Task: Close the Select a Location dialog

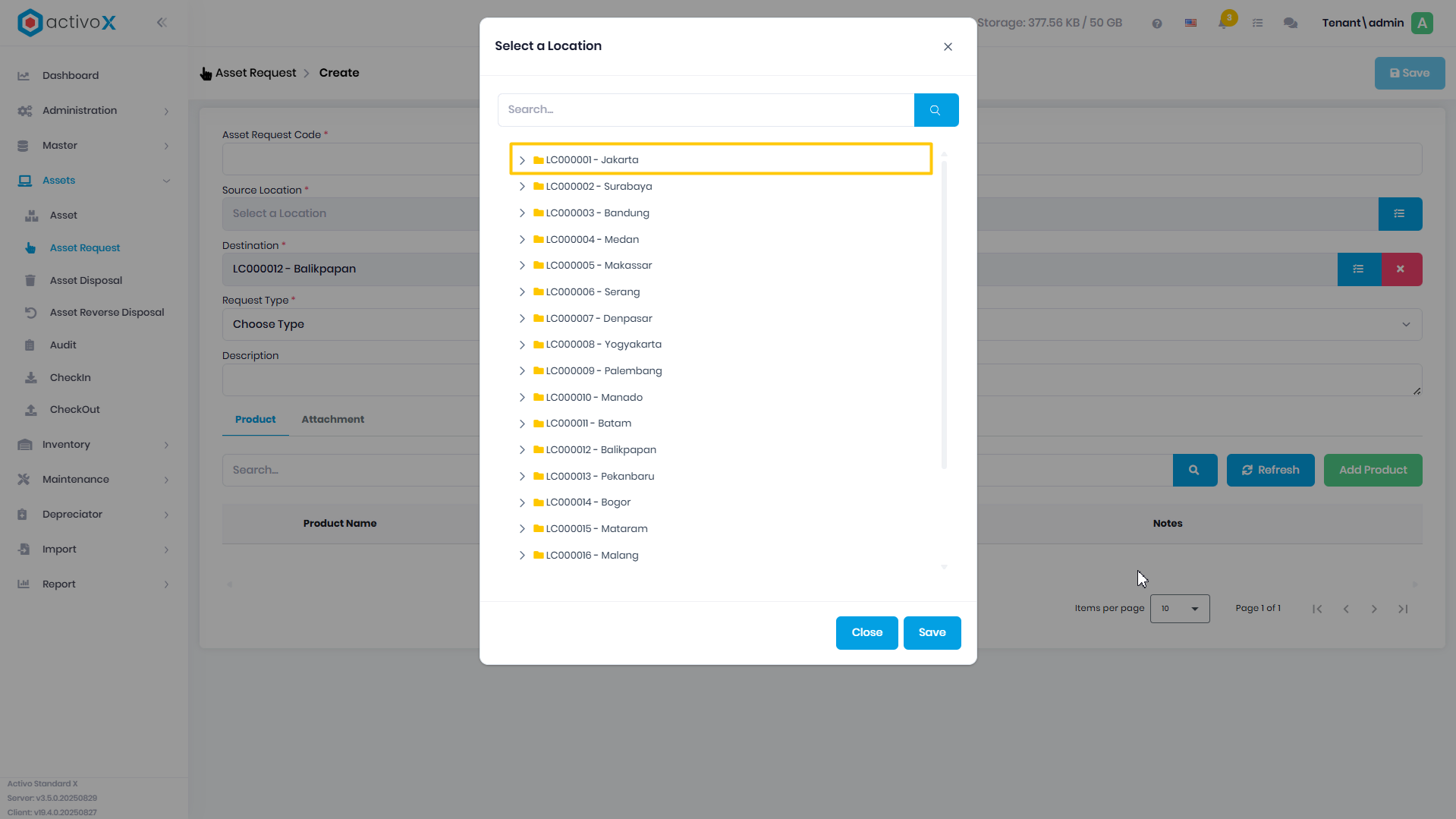Action: (948, 47)
